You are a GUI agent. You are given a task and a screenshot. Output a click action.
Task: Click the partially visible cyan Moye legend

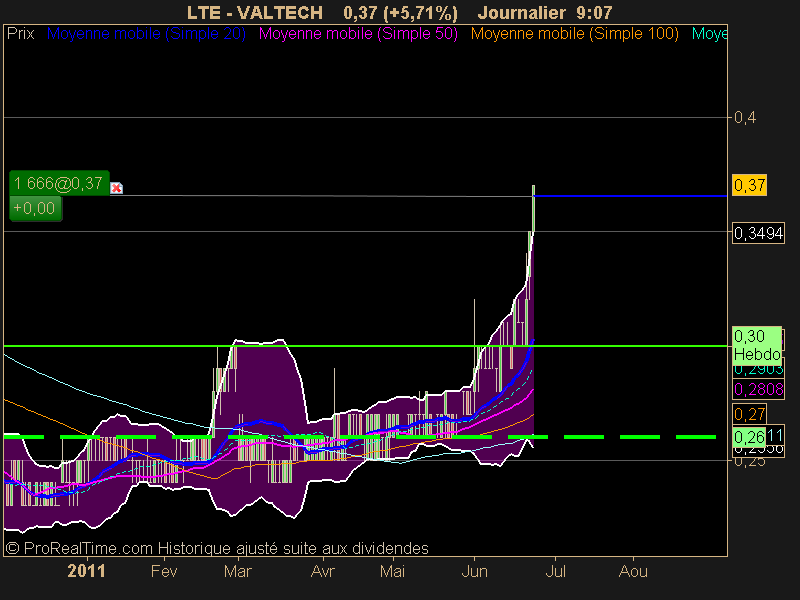click(709, 34)
